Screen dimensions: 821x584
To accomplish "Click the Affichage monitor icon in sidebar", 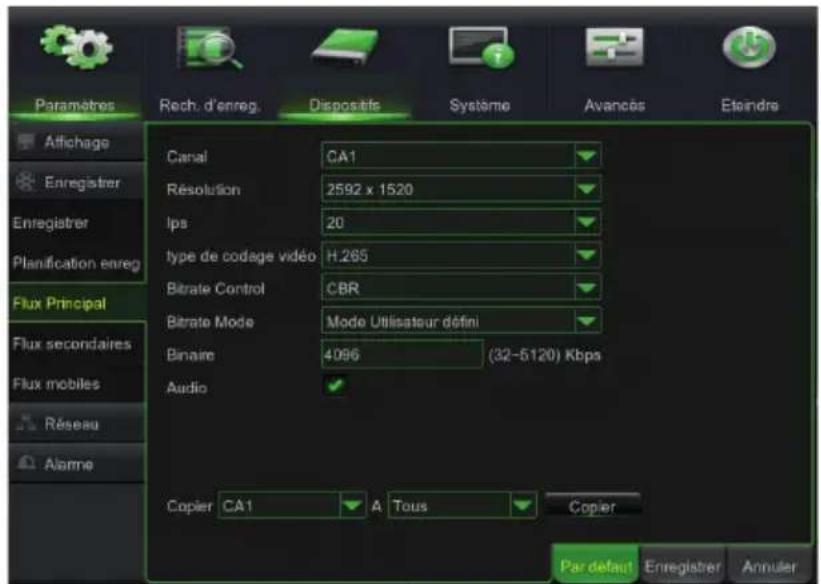I will point(26,141).
